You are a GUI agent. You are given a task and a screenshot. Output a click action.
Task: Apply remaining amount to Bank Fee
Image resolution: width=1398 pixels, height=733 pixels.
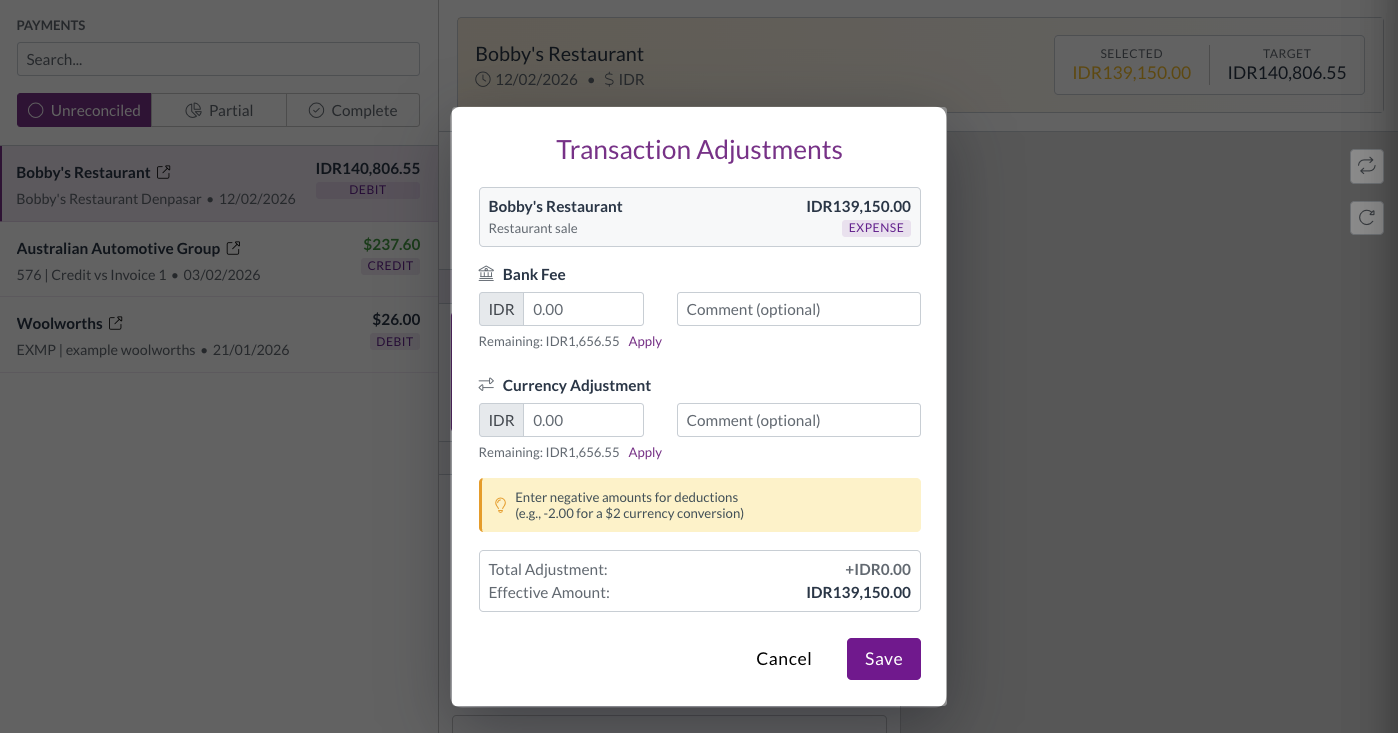[645, 341]
